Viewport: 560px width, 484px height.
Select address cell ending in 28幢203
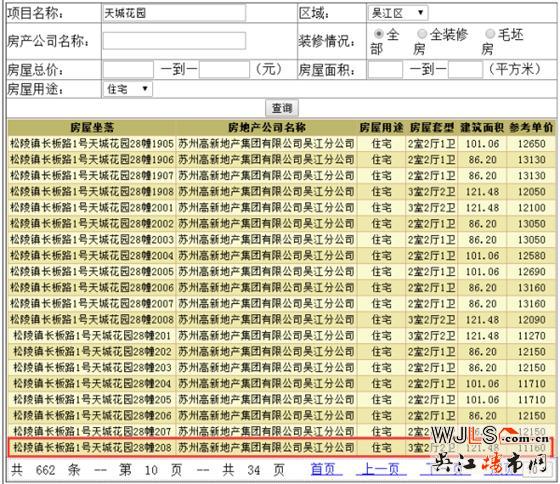pos(92,368)
